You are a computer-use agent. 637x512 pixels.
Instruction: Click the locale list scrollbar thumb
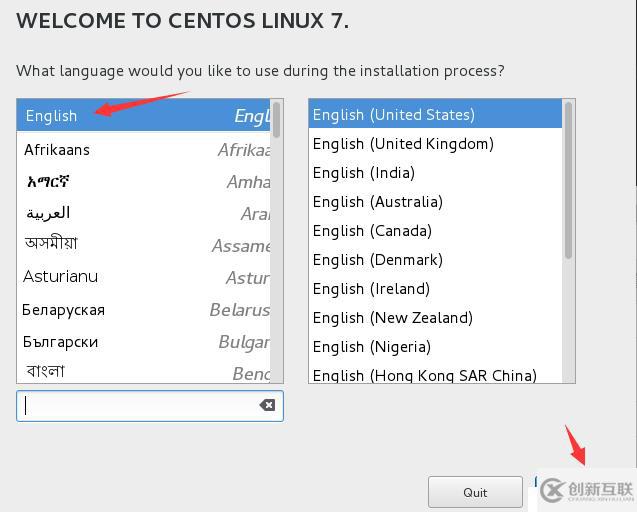(x=568, y=180)
